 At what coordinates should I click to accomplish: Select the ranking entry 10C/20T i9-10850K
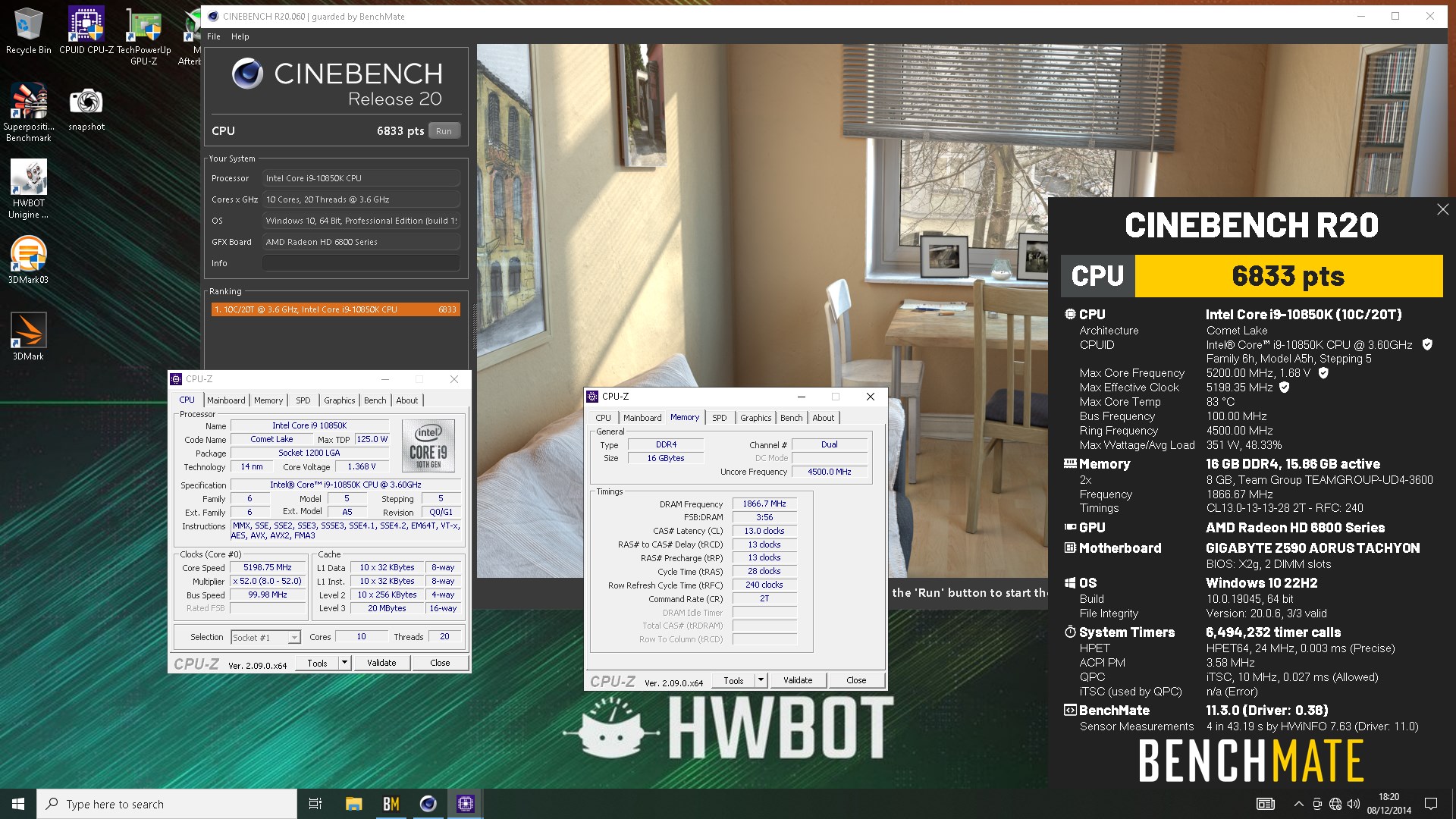pyautogui.click(x=336, y=309)
